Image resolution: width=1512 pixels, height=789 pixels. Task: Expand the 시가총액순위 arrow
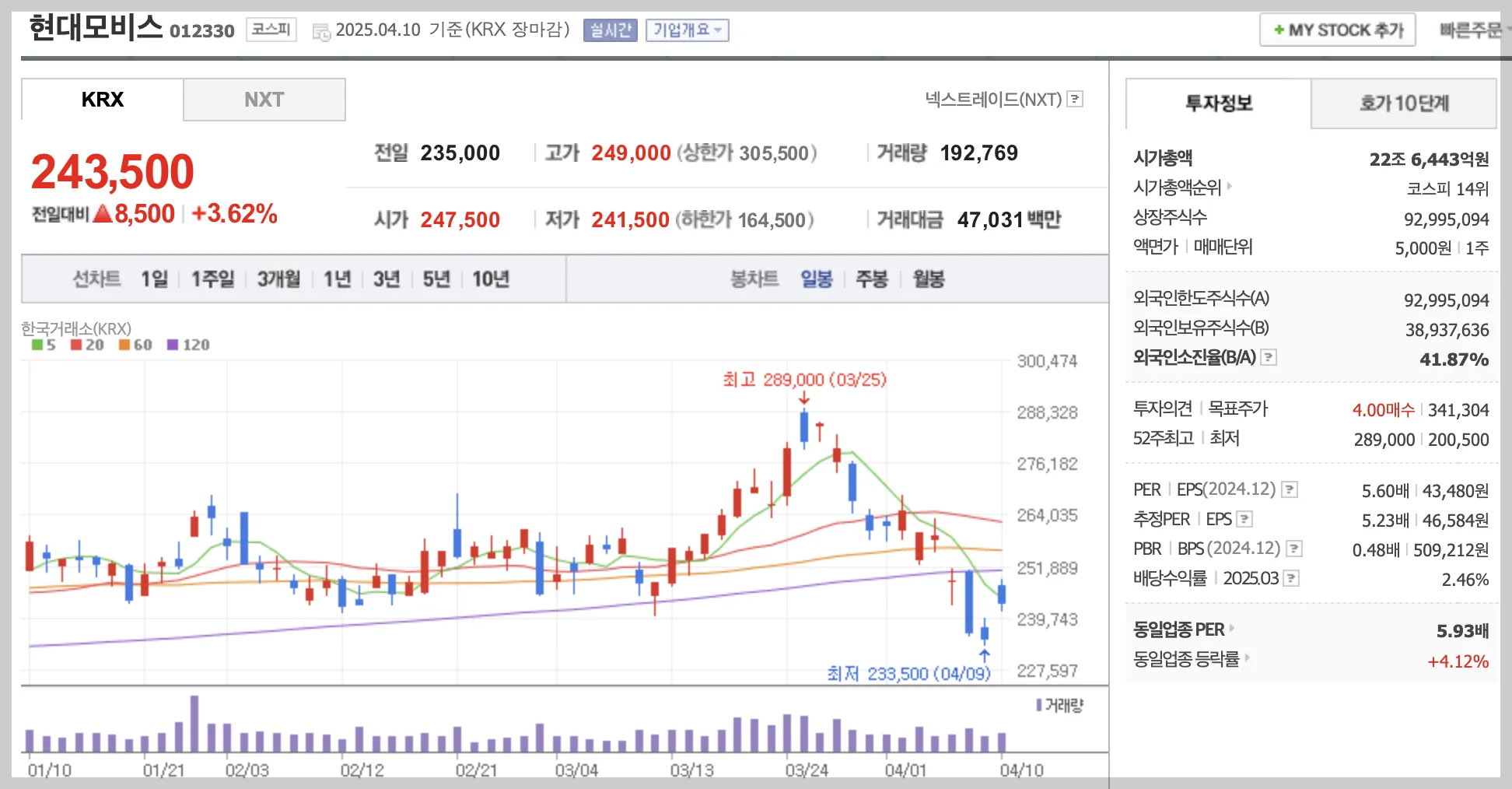point(1230,186)
